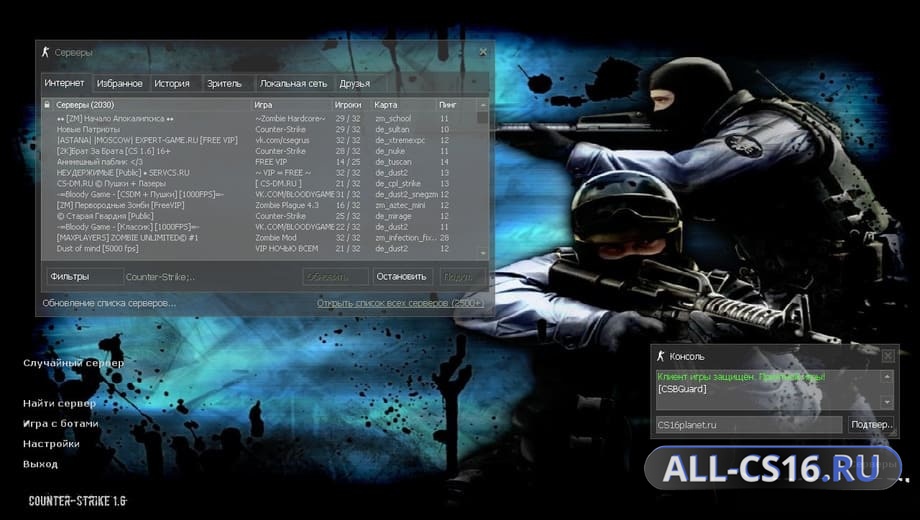Click the Подтвер.. button in the console
Viewport: 920px width, 520px height.
871,424
